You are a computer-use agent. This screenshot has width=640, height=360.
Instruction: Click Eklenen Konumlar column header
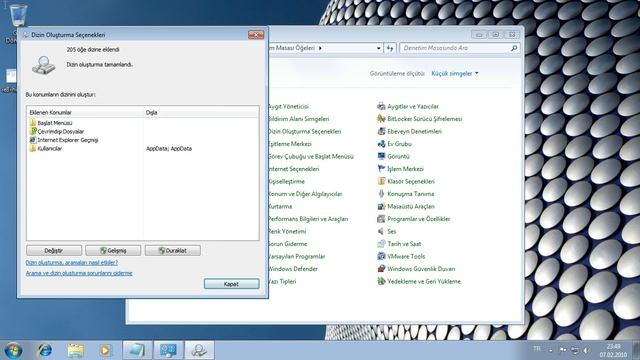[85, 112]
